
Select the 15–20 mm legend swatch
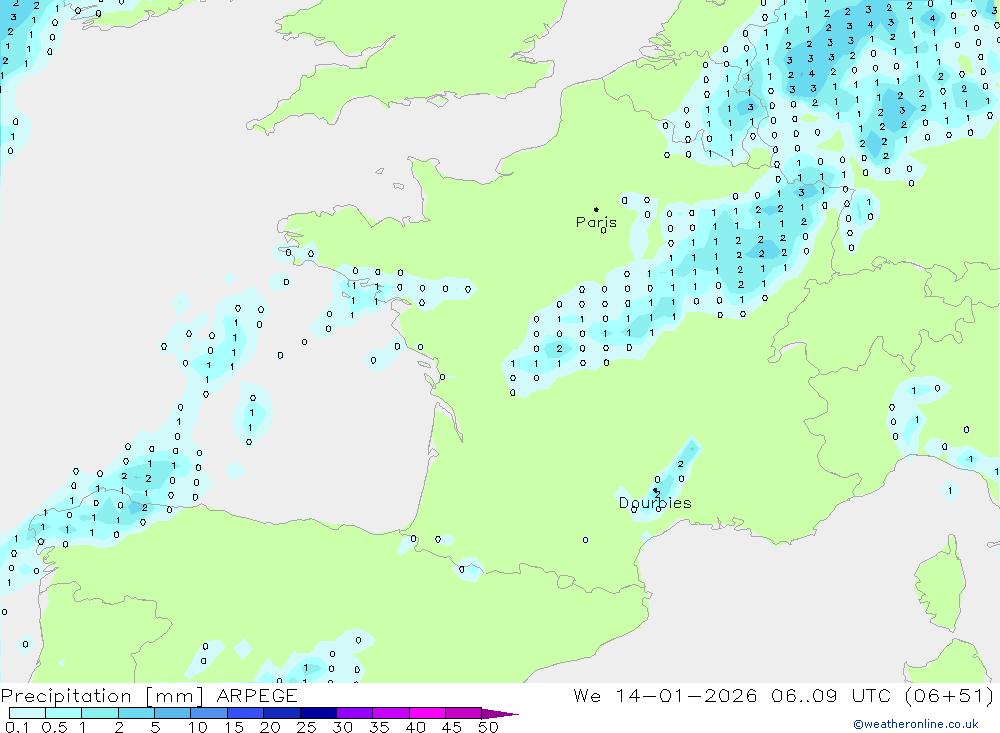pos(246,713)
